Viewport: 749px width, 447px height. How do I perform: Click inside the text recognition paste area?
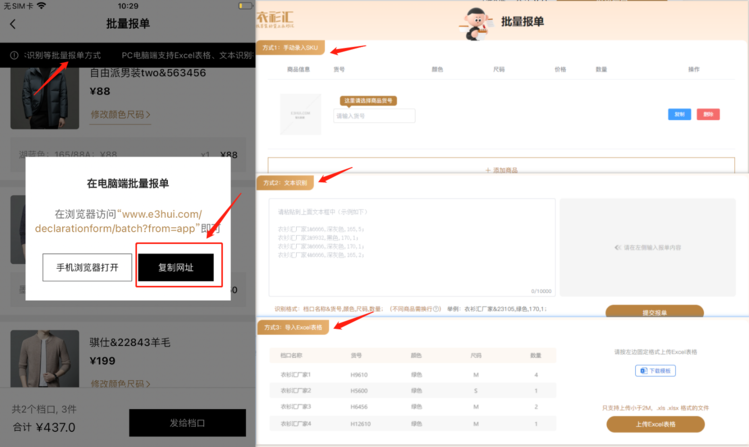411,245
